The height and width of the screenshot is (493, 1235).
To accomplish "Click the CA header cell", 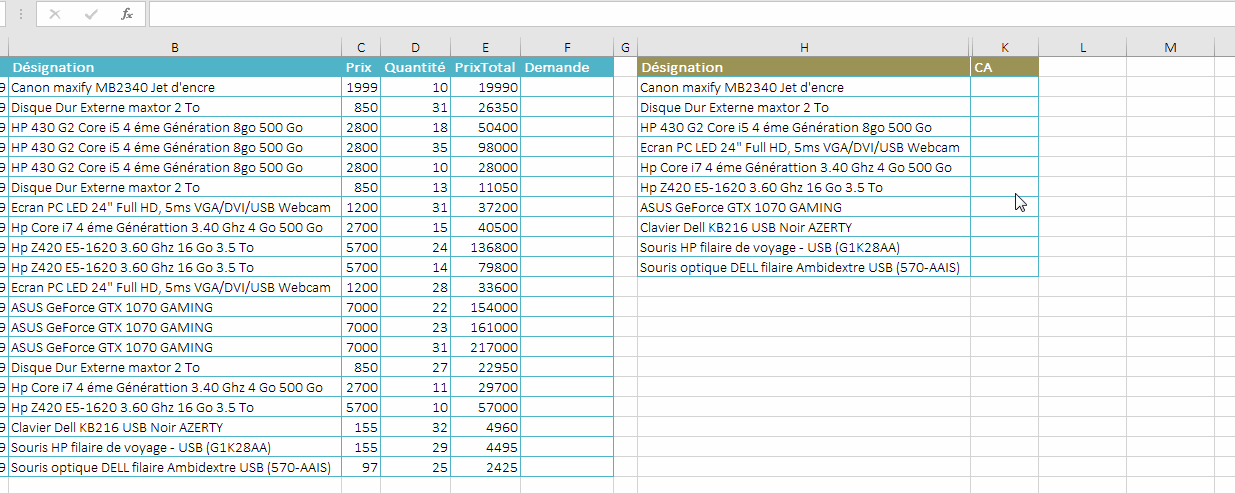I will pyautogui.click(x=1004, y=67).
